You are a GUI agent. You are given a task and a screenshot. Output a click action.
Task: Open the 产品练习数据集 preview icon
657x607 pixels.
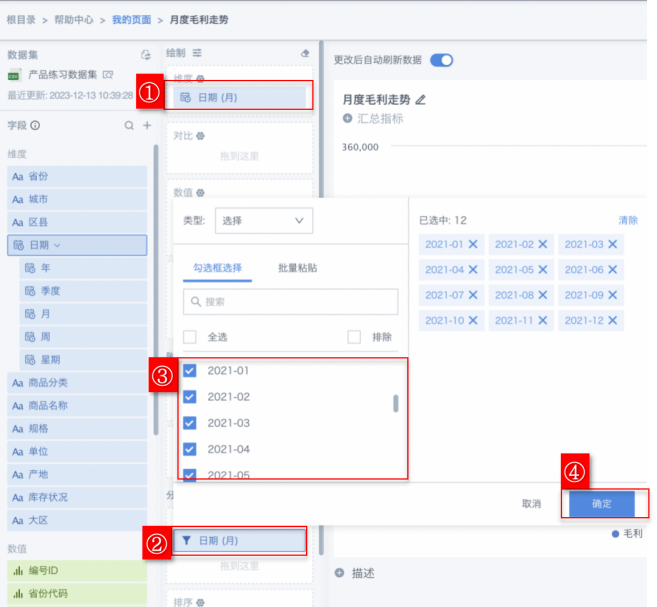click(107, 75)
